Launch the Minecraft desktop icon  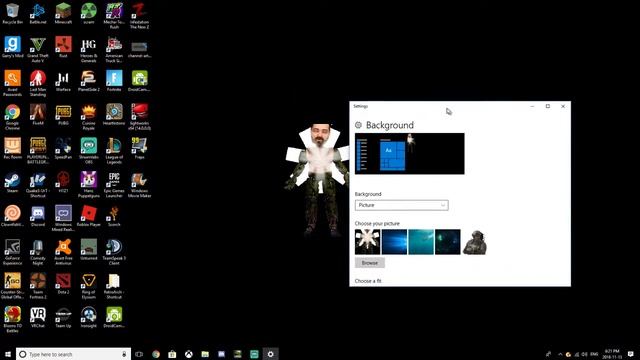63,13
